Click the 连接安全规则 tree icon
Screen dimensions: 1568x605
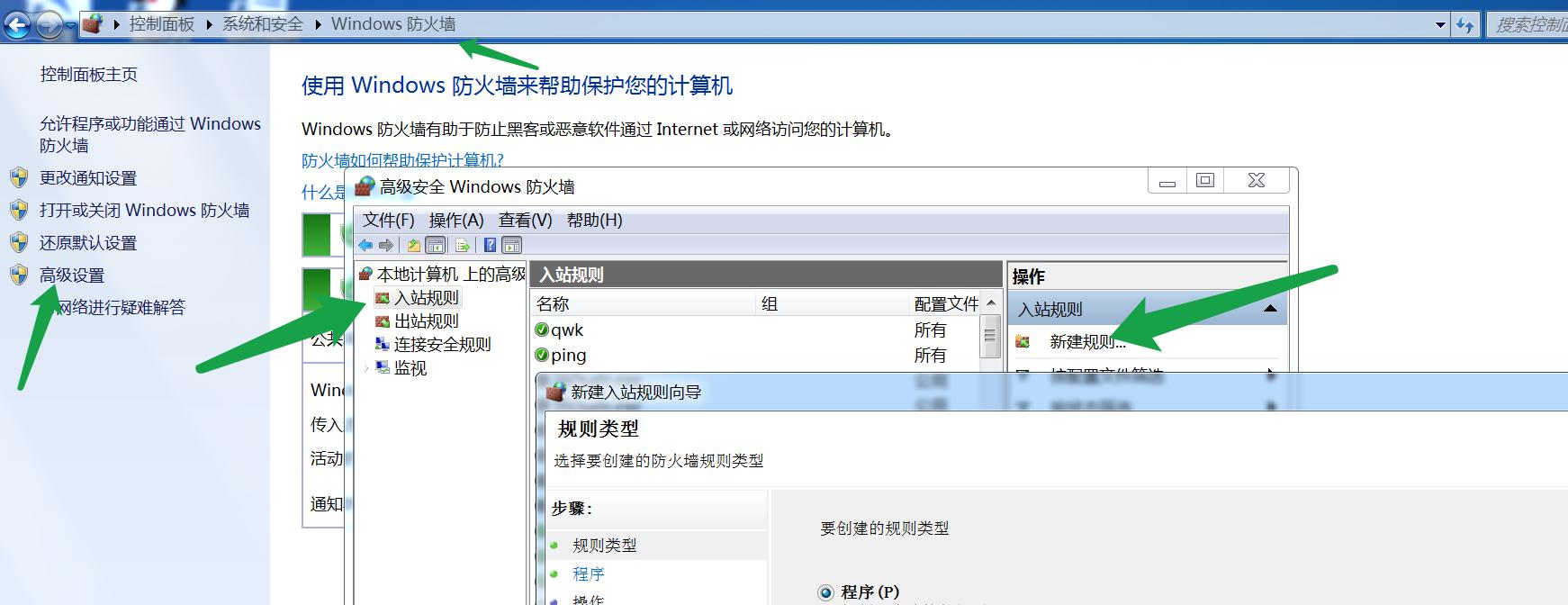coord(383,345)
